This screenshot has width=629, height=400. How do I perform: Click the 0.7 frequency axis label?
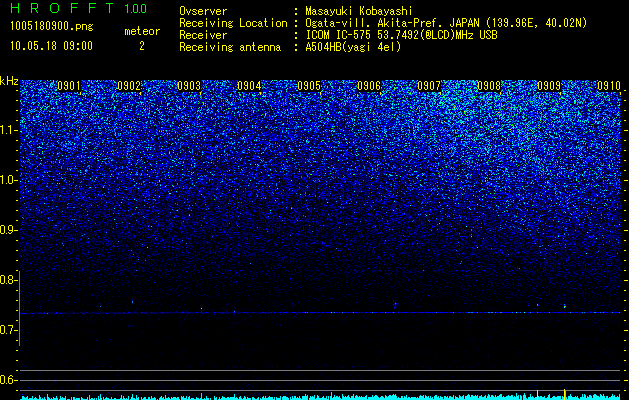[9, 330]
